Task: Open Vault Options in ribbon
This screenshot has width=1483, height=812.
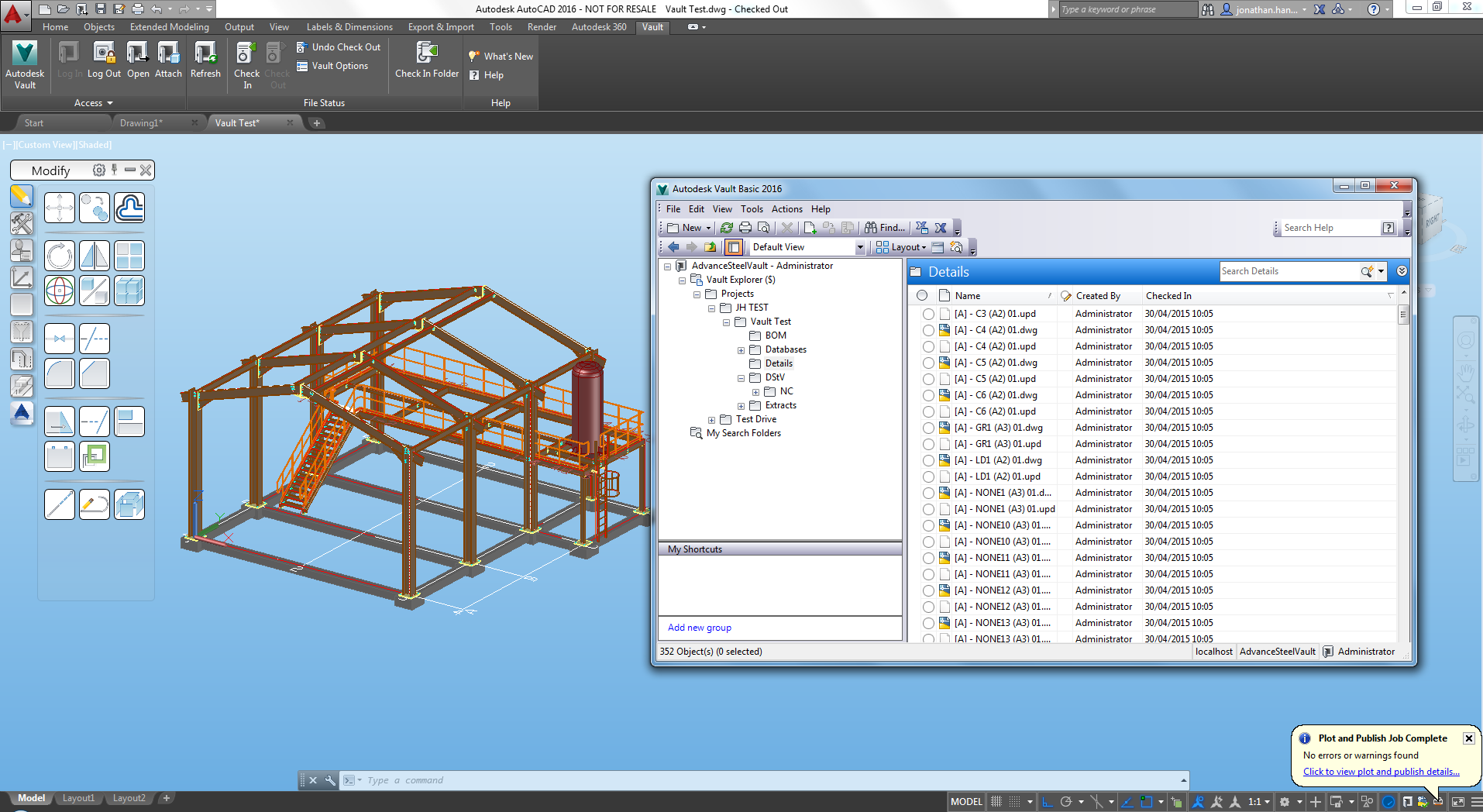Action: pyautogui.click(x=332, y=66)
